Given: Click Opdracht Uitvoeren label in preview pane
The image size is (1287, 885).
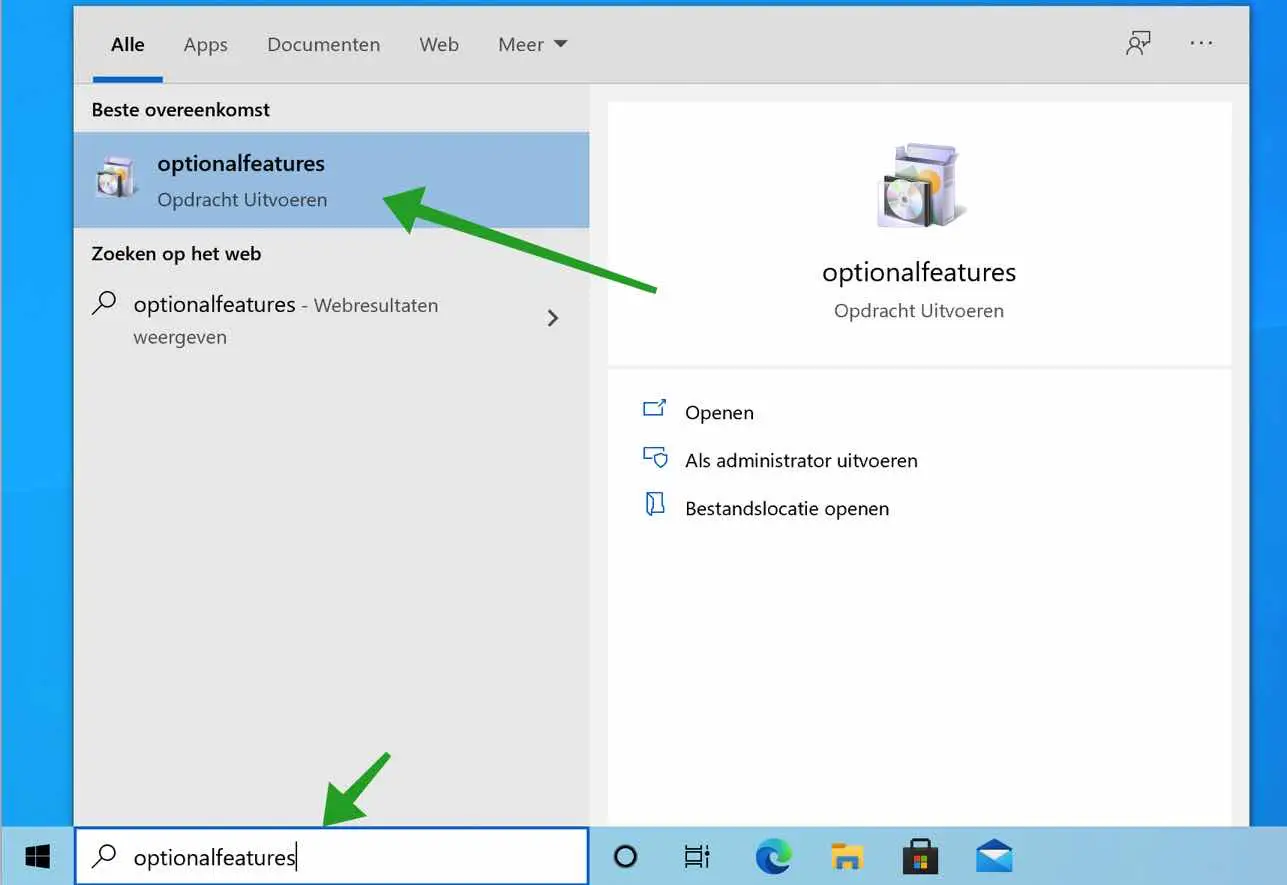Looking at the screenshot, I should tap(919, 311).
